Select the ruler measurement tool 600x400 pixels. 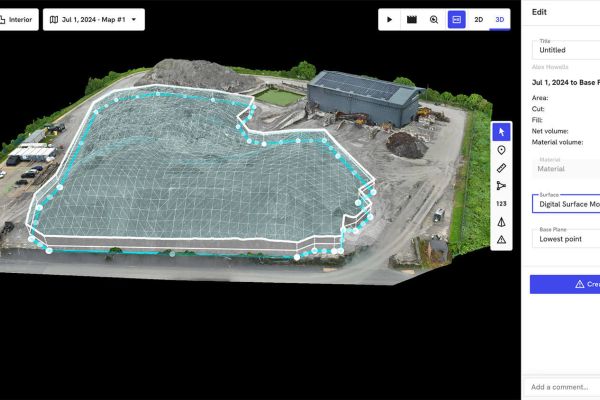pos(501,168)
